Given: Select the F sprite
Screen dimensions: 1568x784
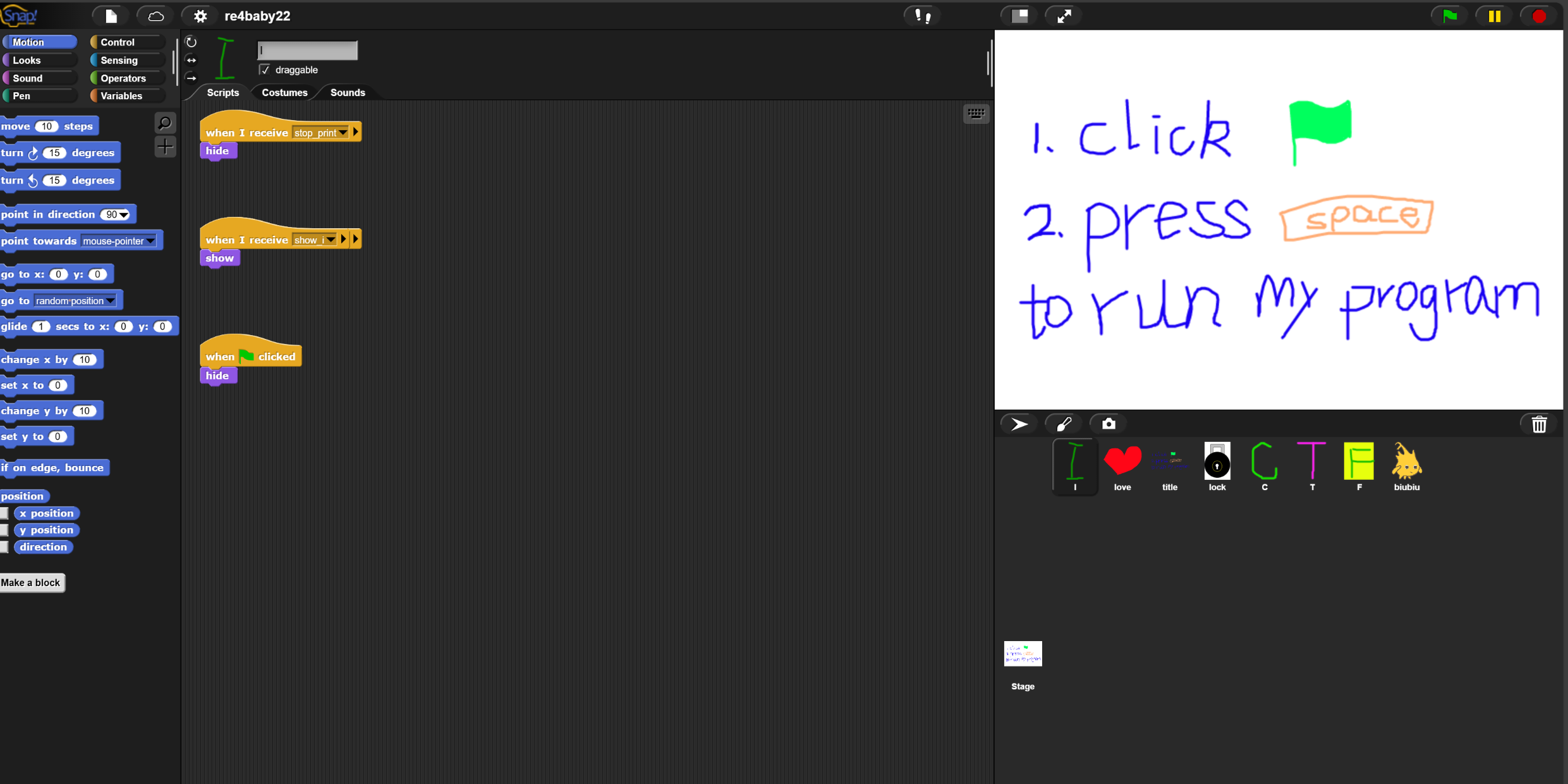Looking at the screenshot, I should click(1359, 467).
